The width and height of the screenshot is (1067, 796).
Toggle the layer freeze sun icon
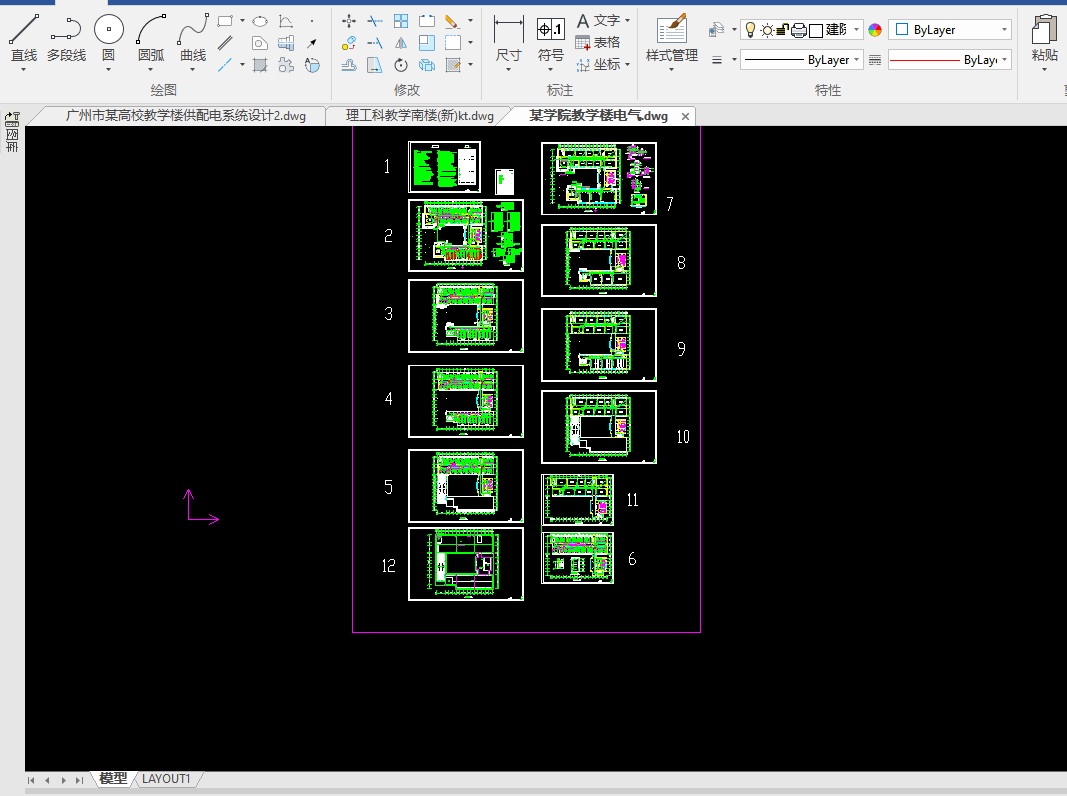point(767,30)
